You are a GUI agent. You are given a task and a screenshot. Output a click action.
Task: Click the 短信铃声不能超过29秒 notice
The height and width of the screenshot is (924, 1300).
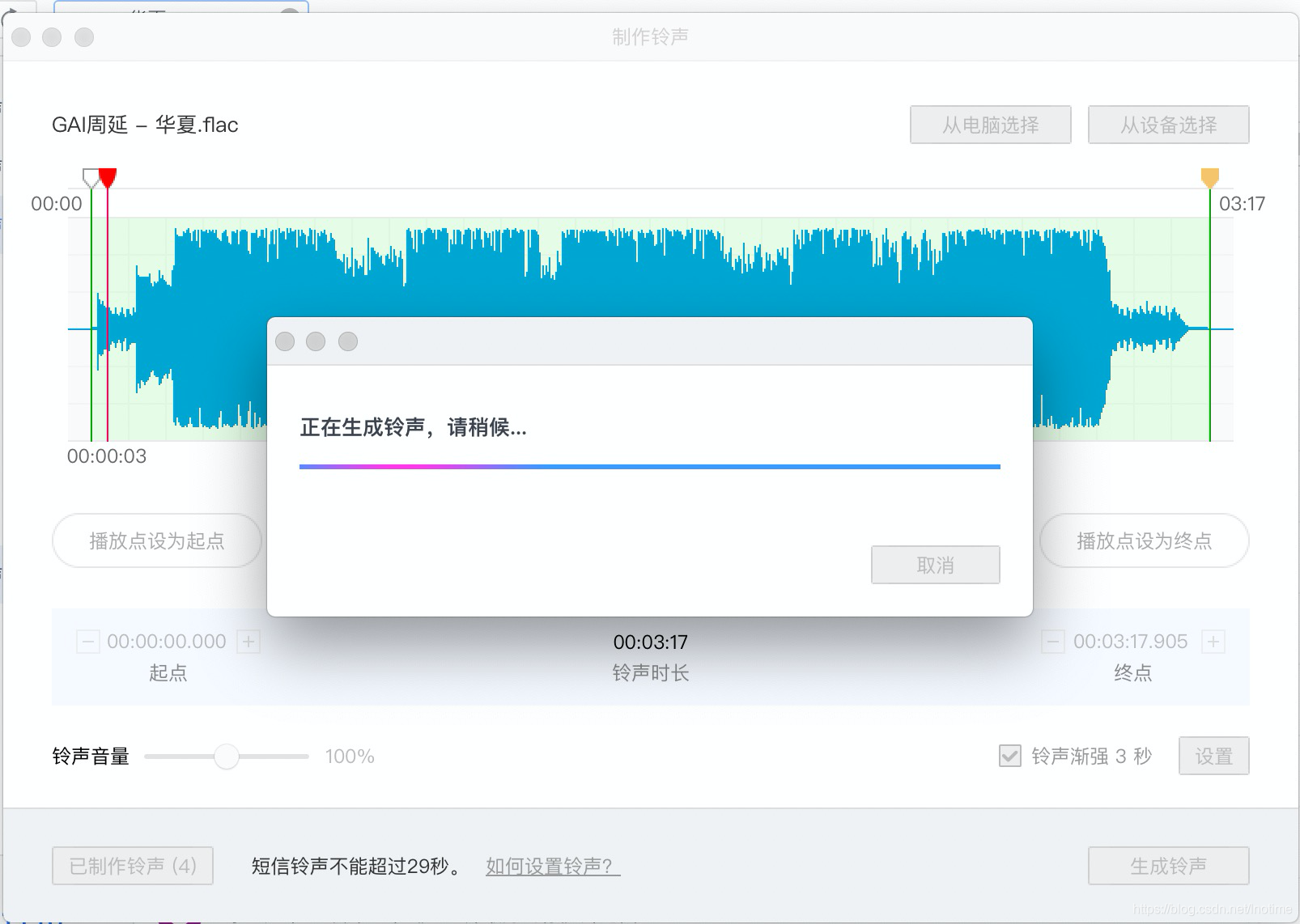pyautogui.click(x=358, y=867)
